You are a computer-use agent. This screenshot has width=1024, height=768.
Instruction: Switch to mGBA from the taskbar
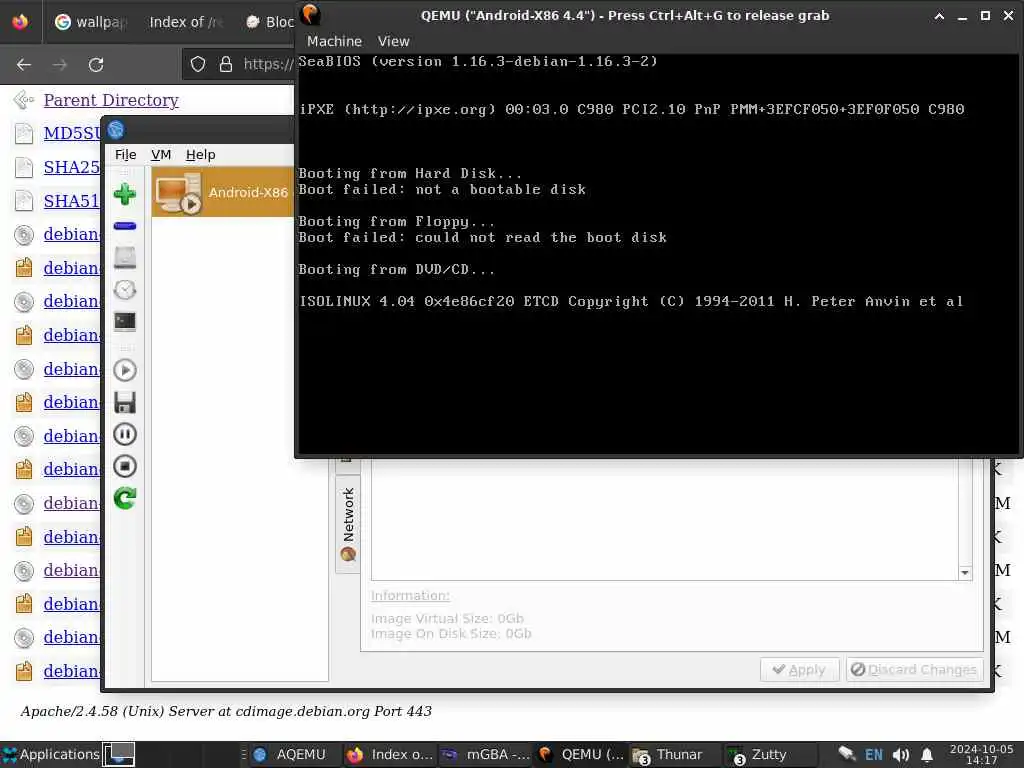(x=486, y=754)
